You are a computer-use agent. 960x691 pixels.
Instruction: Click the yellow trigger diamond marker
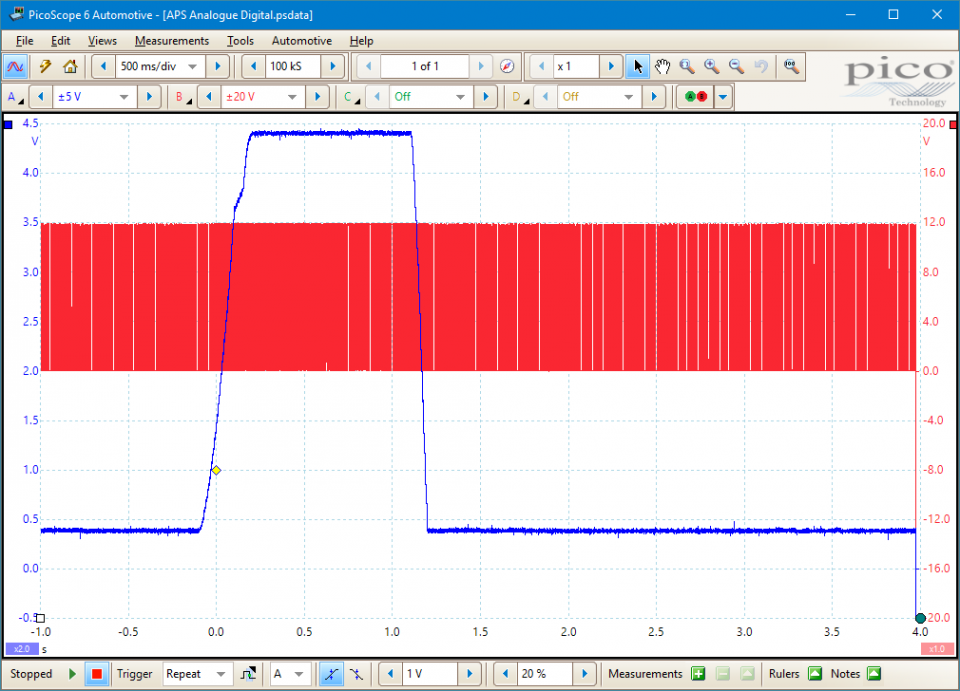(216, 470)
